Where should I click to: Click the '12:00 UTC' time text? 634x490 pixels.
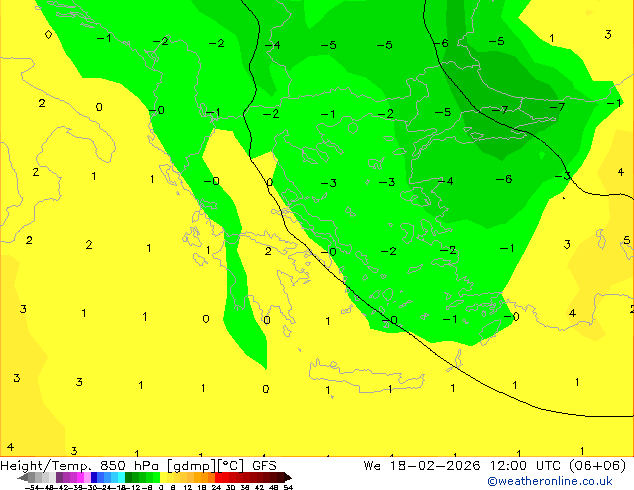click(x=526, y=466)
